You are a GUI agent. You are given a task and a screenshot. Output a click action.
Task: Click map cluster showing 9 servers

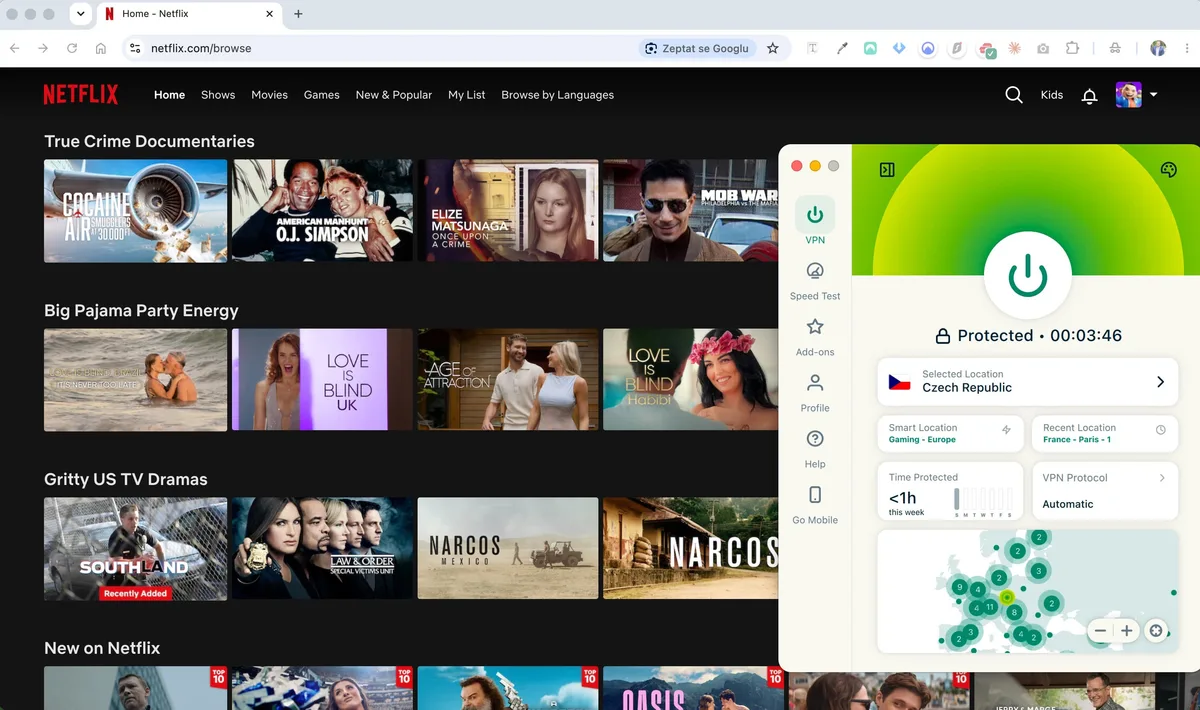coord(959,587)
